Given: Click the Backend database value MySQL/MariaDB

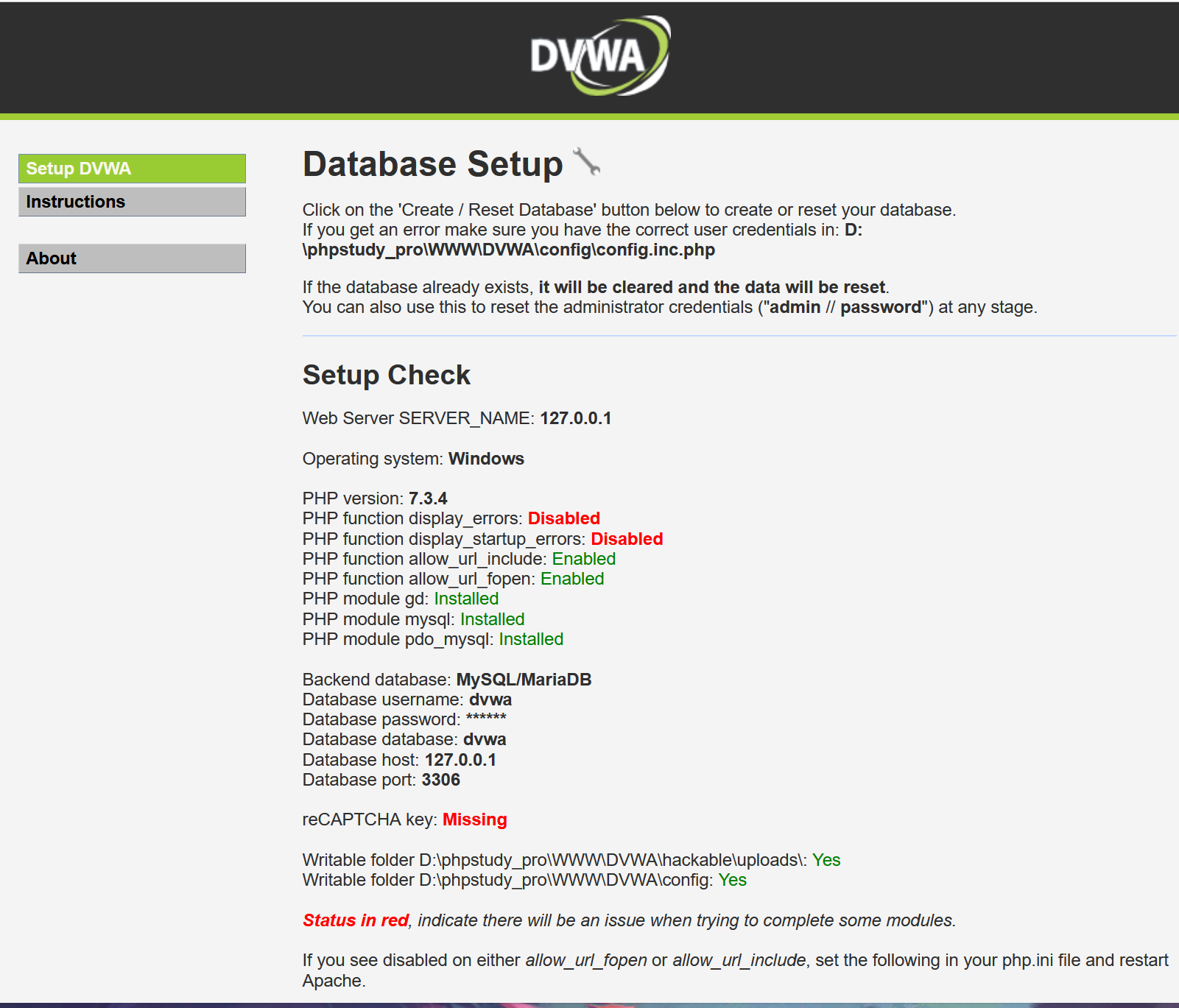Looking at the screenshot, I should pyautogui.click(x=524, y=680).
